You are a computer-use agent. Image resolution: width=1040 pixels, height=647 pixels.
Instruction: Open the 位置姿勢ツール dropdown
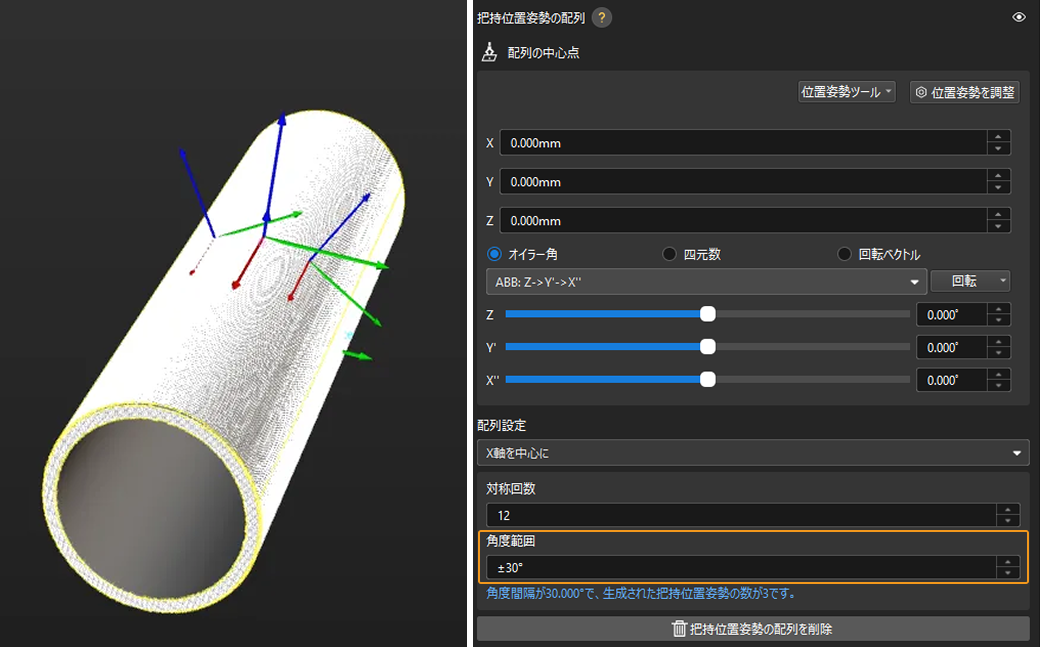(846, 92)
